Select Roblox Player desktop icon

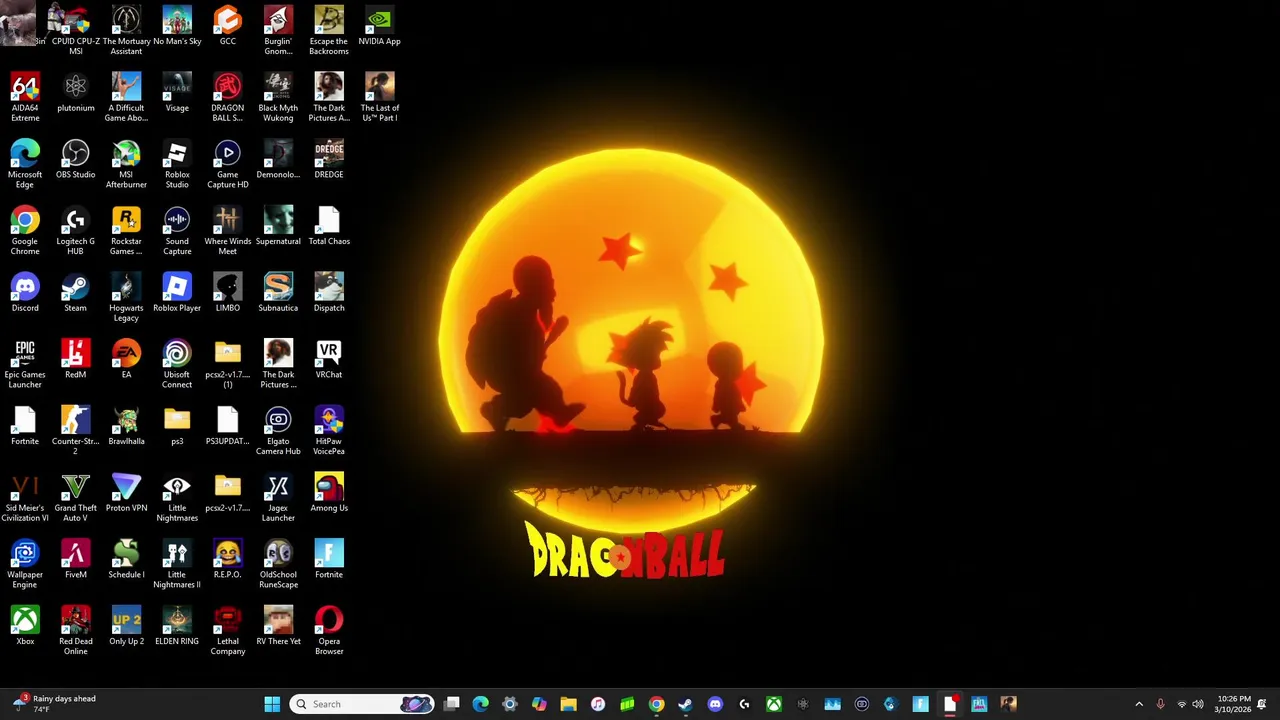click(x=177, y=293)
